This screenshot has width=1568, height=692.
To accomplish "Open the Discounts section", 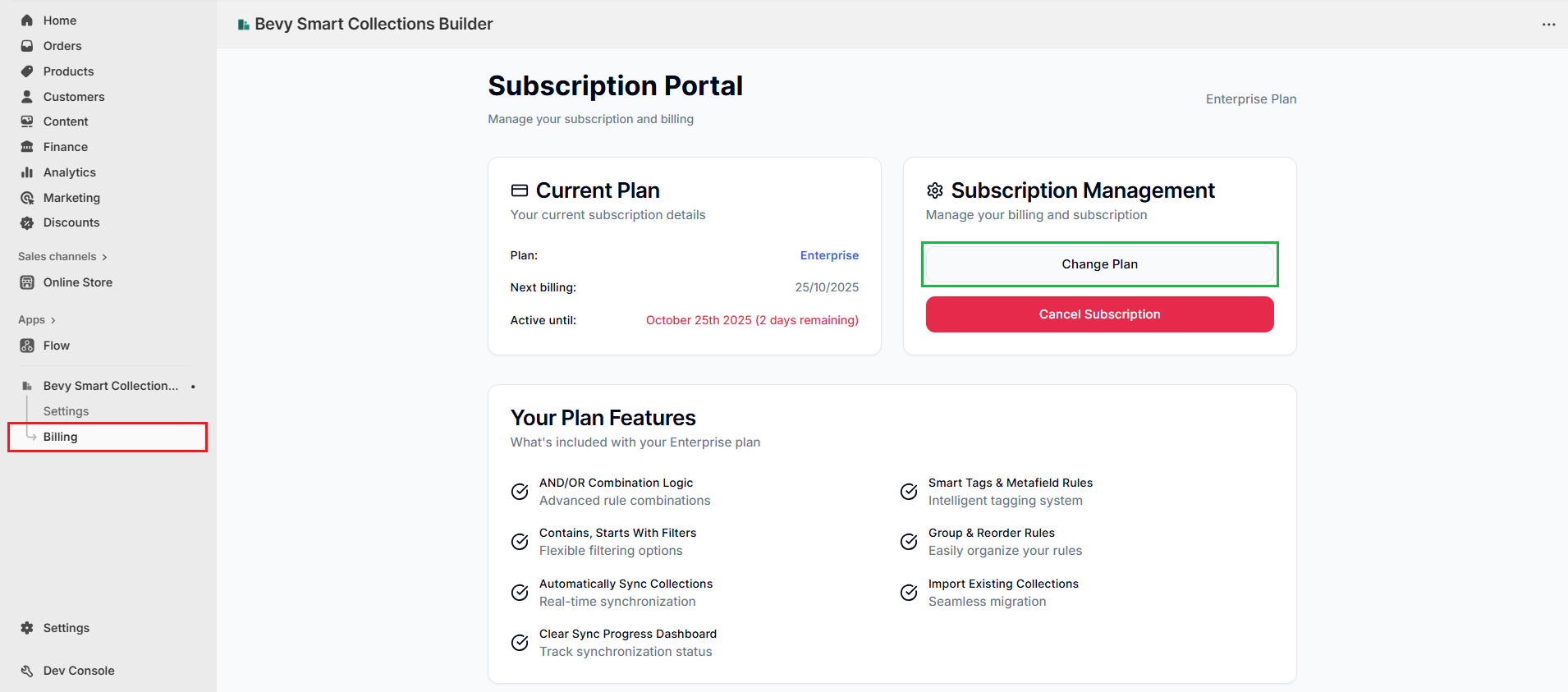I will 71,222.
